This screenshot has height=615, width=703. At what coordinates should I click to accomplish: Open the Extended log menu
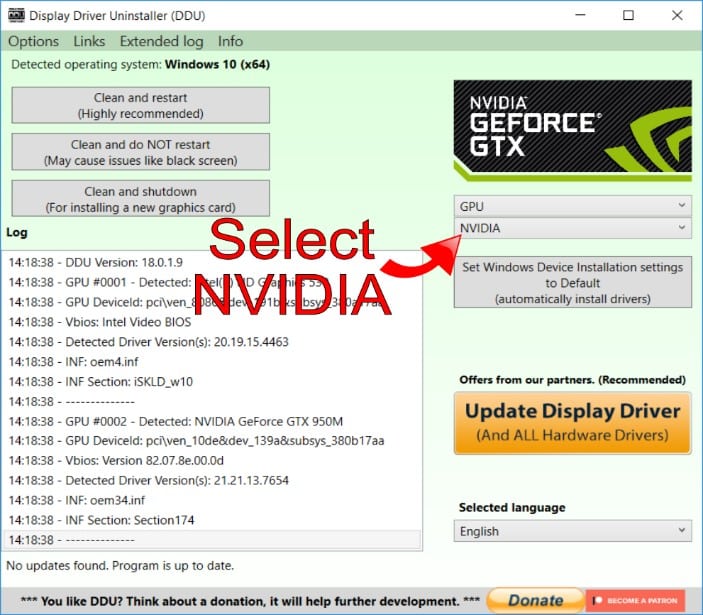coord(161,41)
